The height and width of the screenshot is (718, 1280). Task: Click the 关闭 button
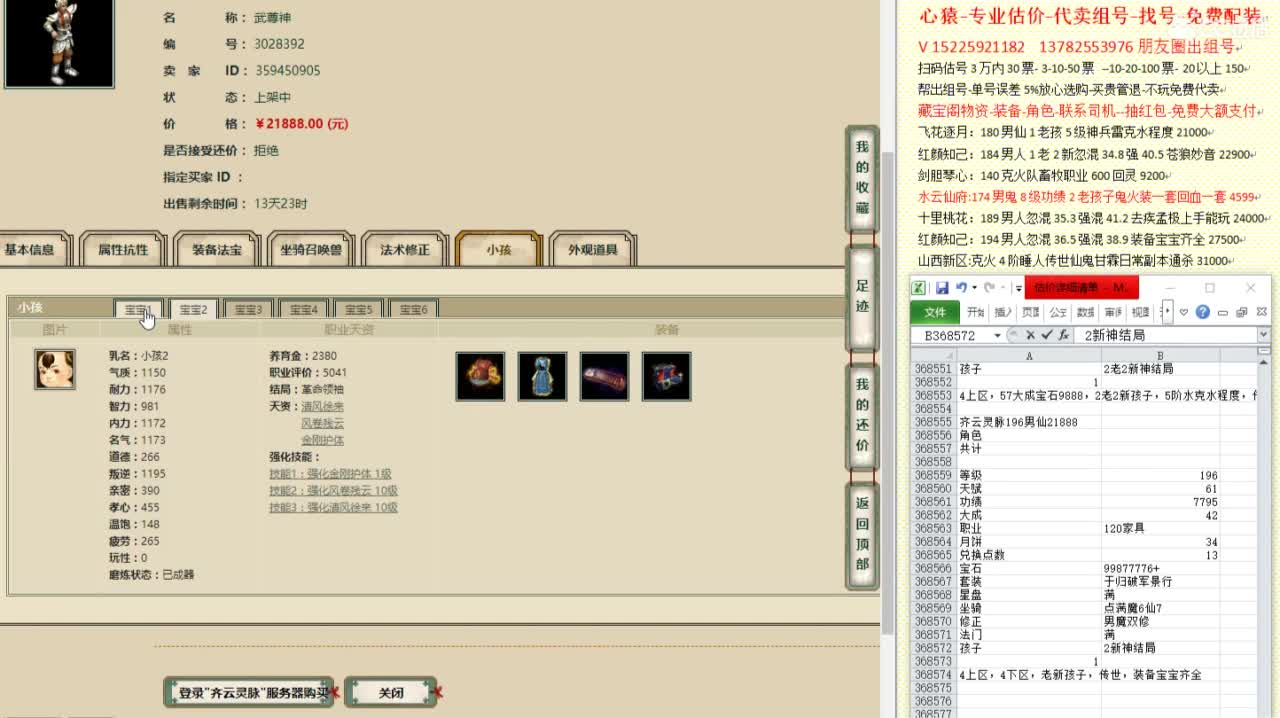tap(390, 691)
